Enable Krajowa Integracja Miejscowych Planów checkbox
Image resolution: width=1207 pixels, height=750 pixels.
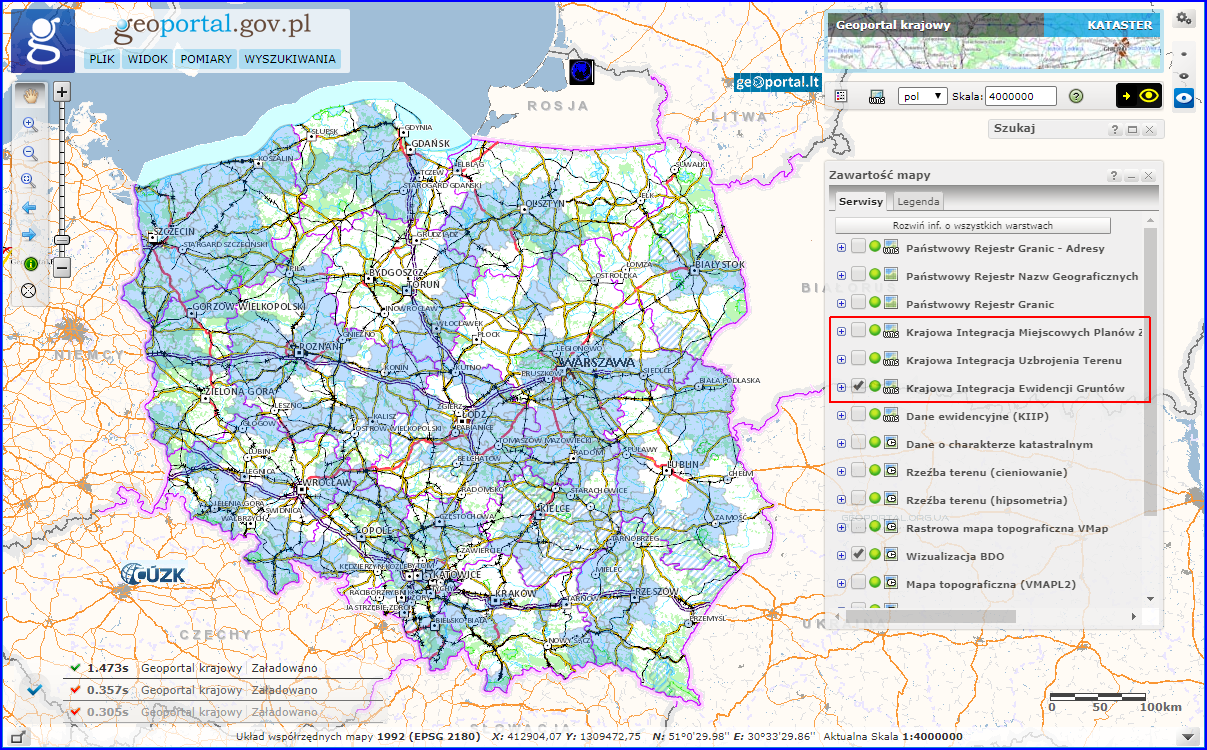tap(858, 331)
